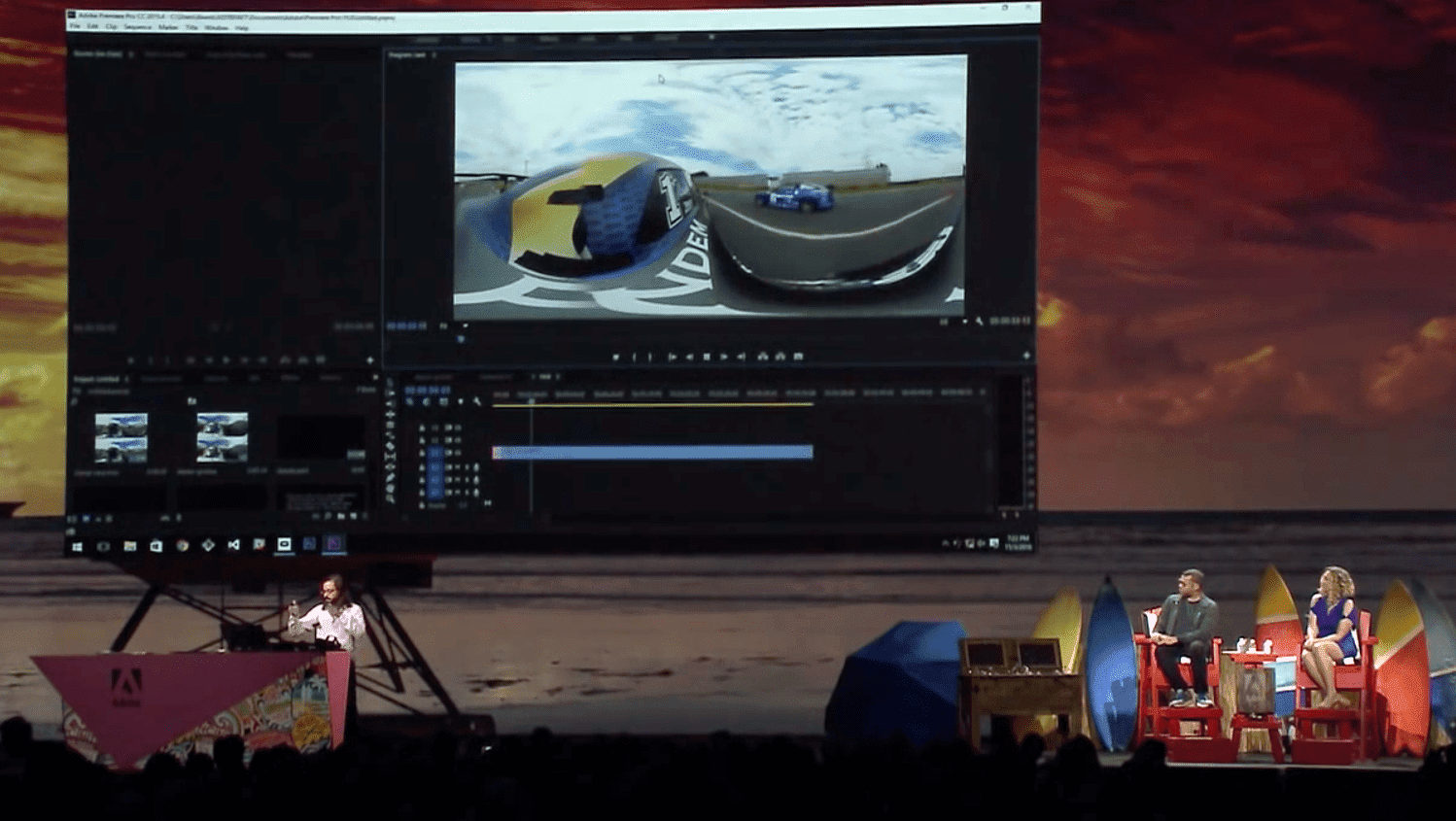This screenshot has width=1456, height=821.
Task: Open timeline display settings wrench
Action: click(x=477, y=401)
